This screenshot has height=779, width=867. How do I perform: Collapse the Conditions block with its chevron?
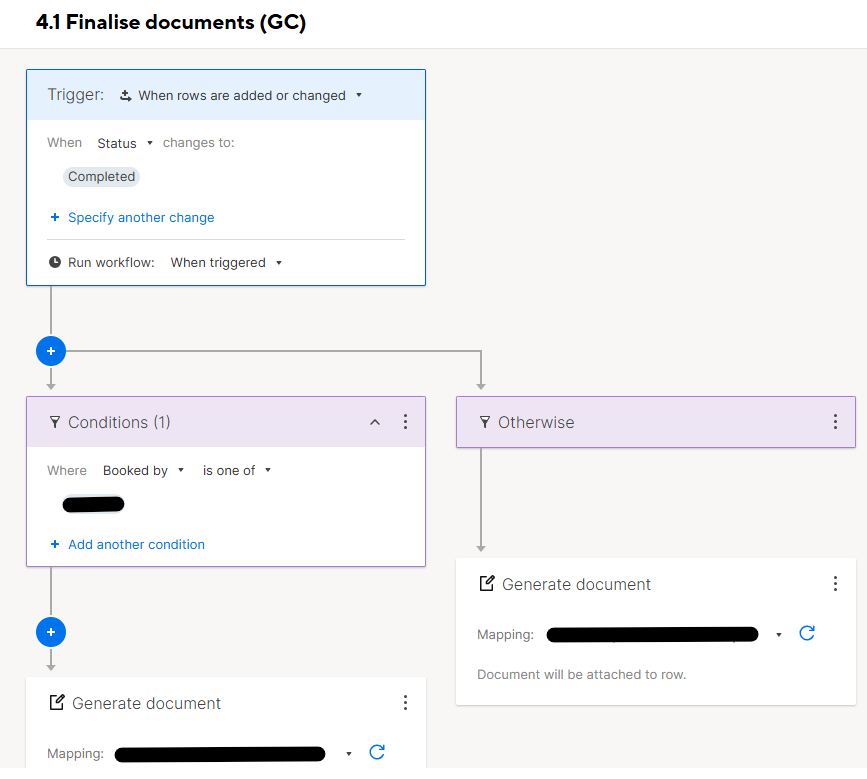click(x=375, y=422)
